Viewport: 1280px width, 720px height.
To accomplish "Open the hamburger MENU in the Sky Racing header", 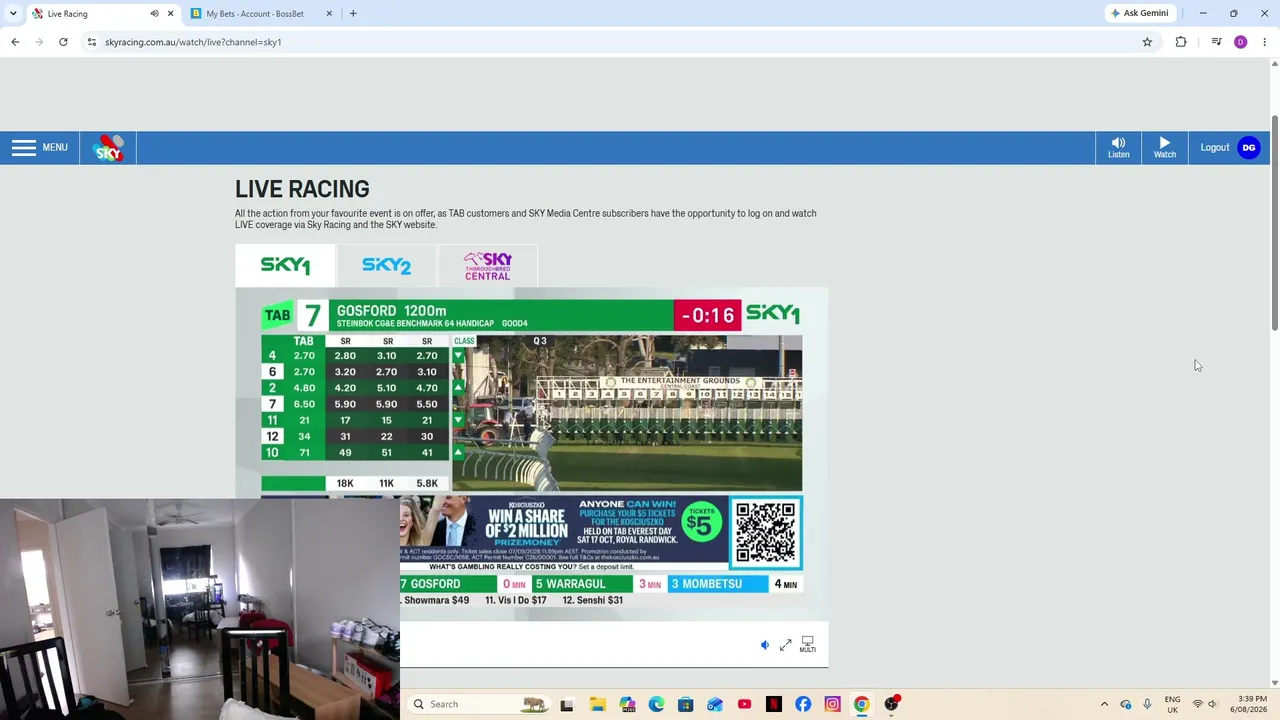I will [x=40, y=148].
